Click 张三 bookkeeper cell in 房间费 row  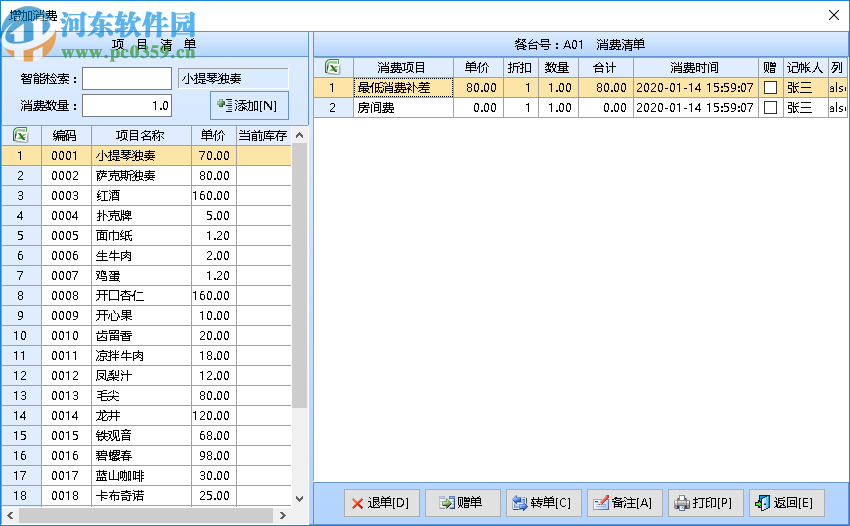805,107
